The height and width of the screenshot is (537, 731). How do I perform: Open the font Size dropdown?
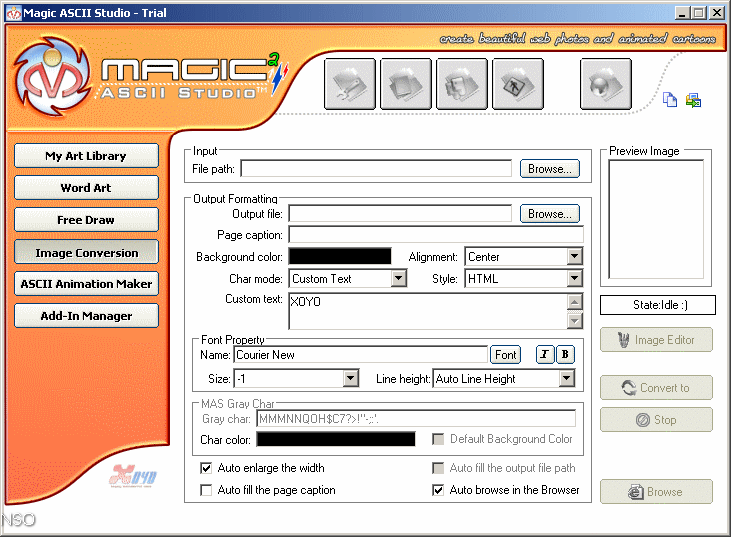click(x=350, y=378)
